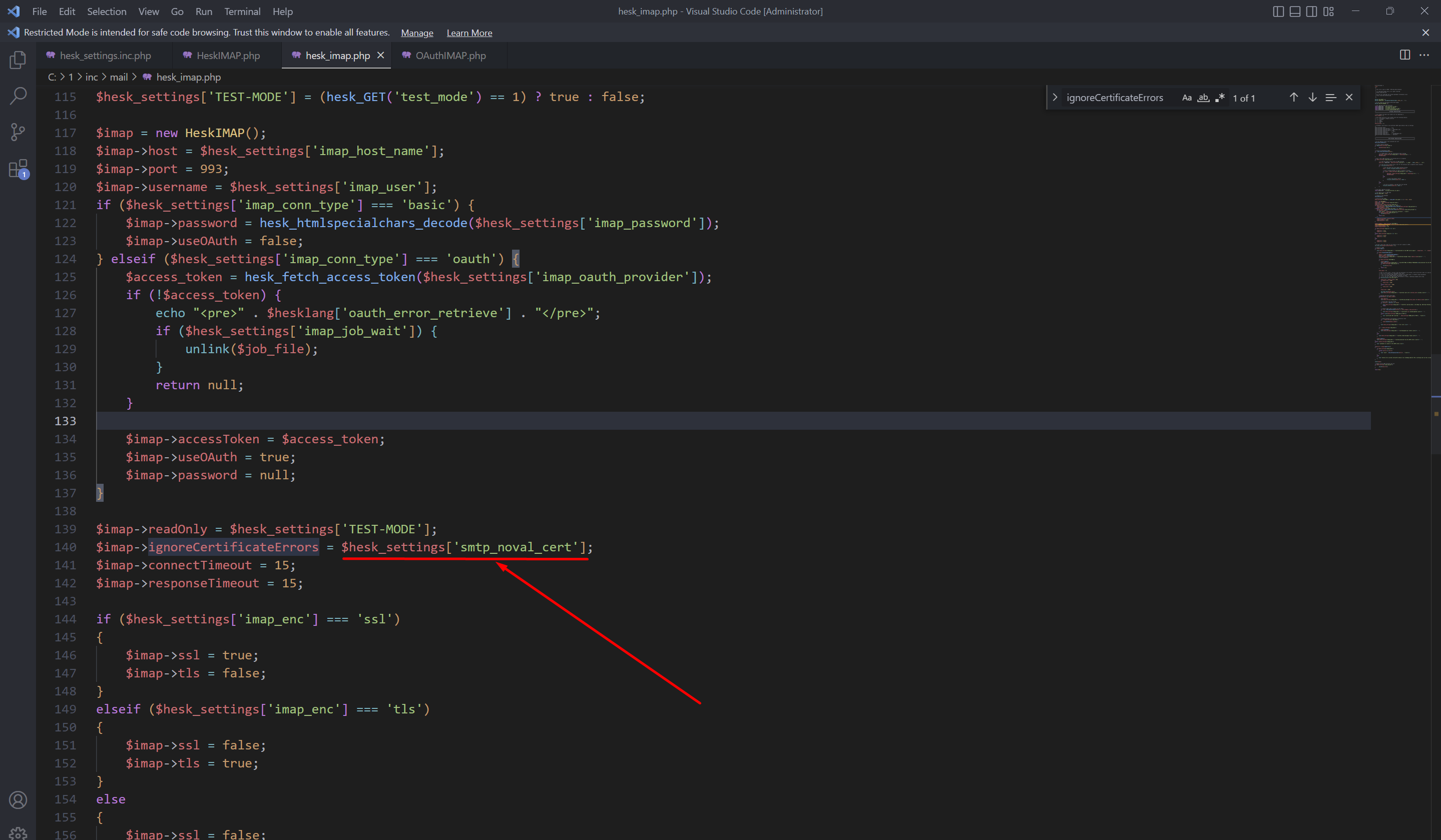Screen dimensions: 1441x840
Task: Click unlink($job_file) on line 129
Action: coord(248,349)
